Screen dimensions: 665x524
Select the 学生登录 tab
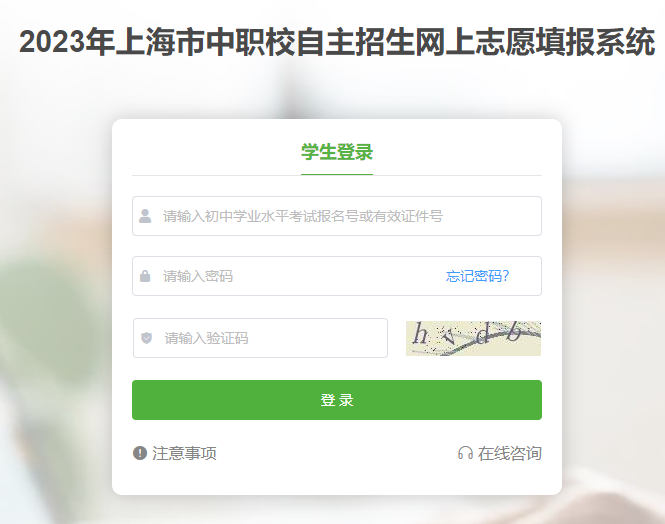tap(337, 152)
